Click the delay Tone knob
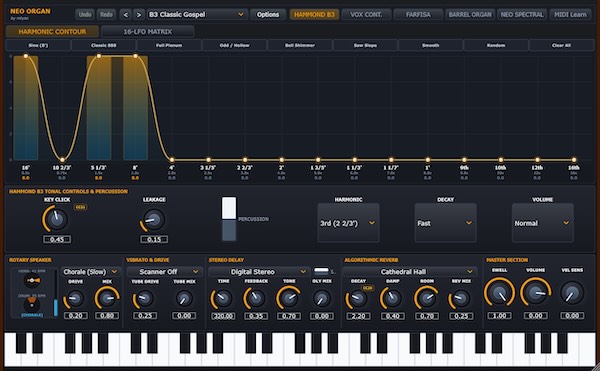The height and width of the screenshot is (371, 600). pyautogui.click(x=289, y=298)
